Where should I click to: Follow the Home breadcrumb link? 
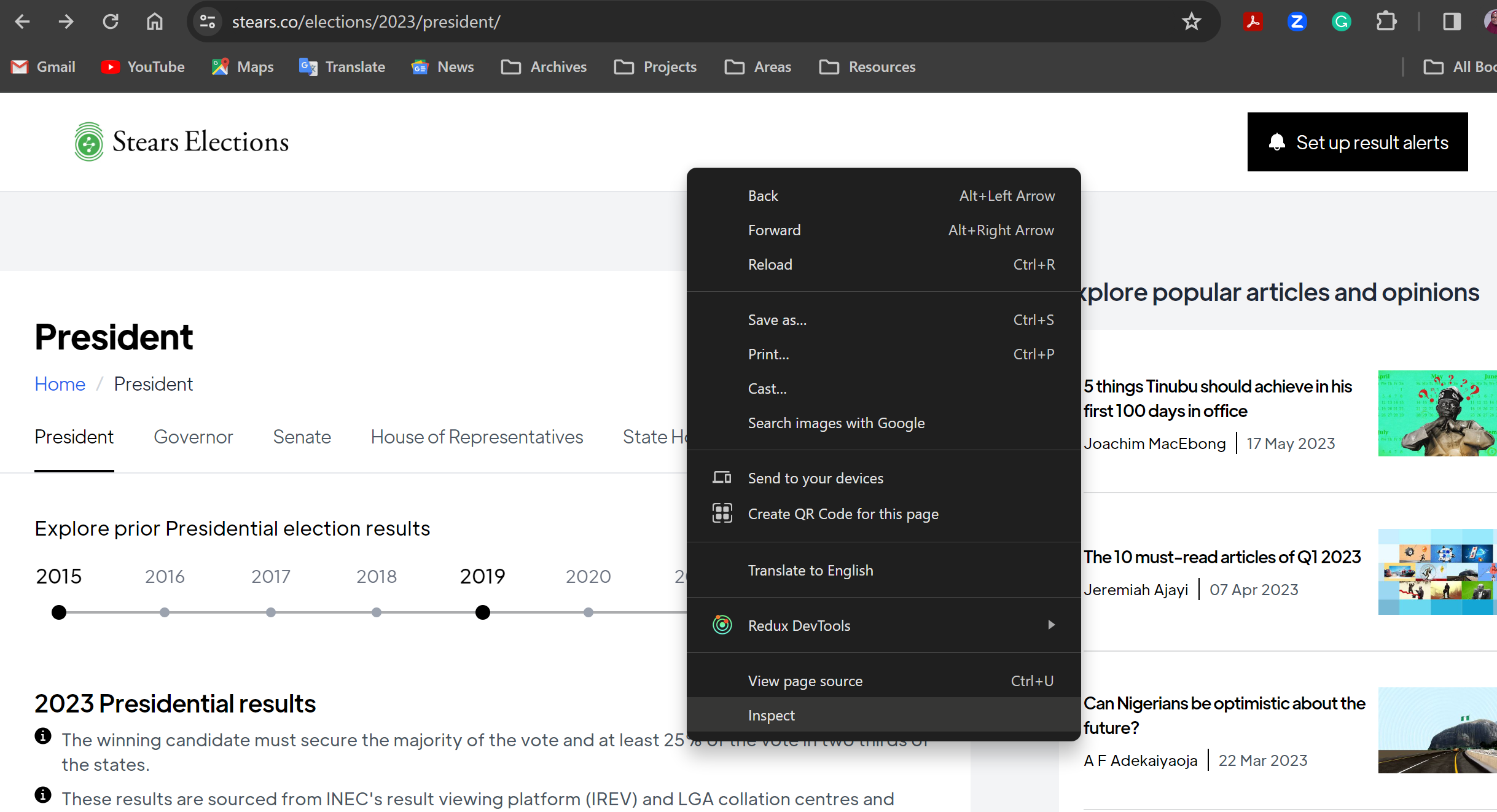click(x=60, y=384)
